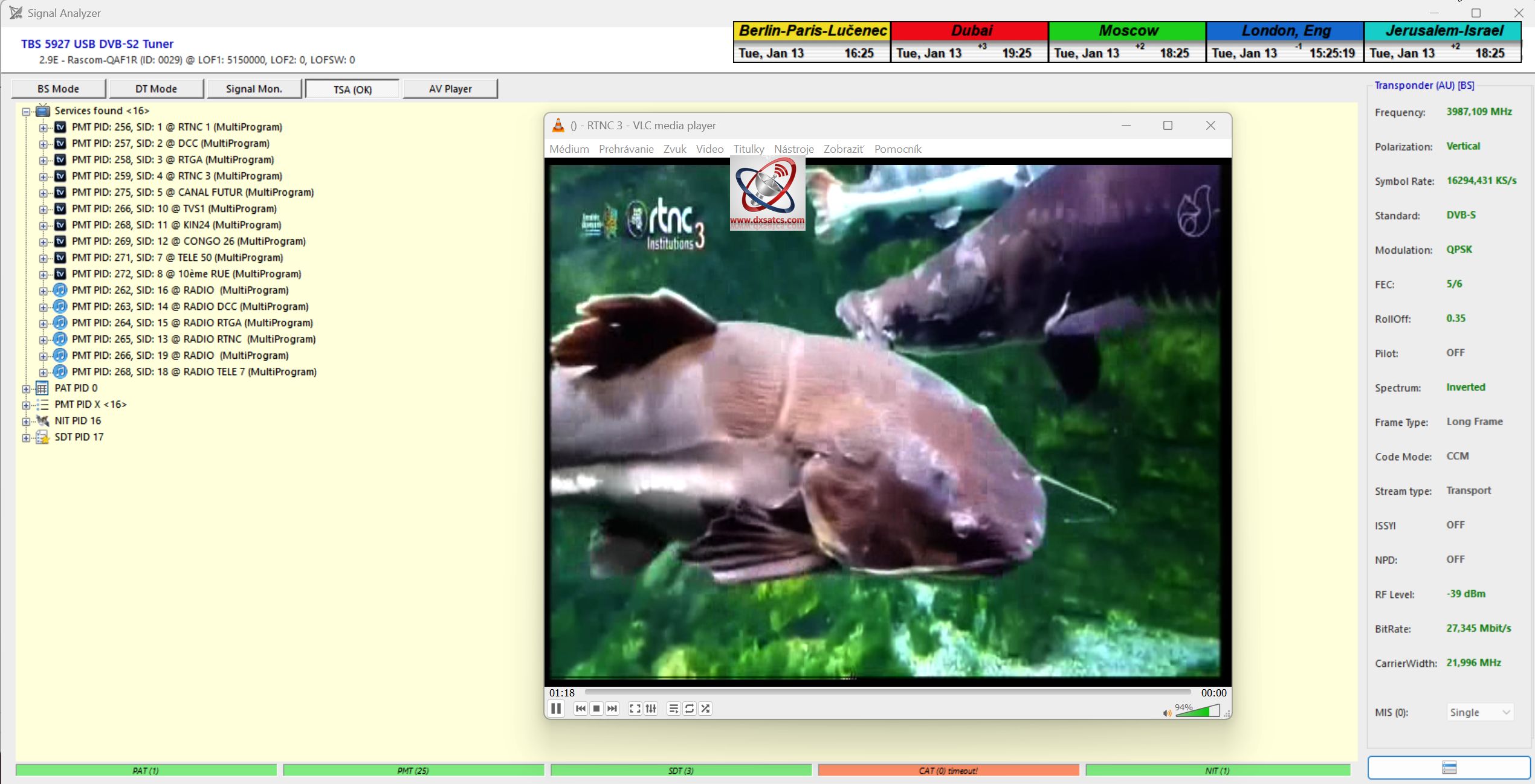Collapse the Services found tree node
Viewport: 1535px width, 784px height.
(26, 111)
